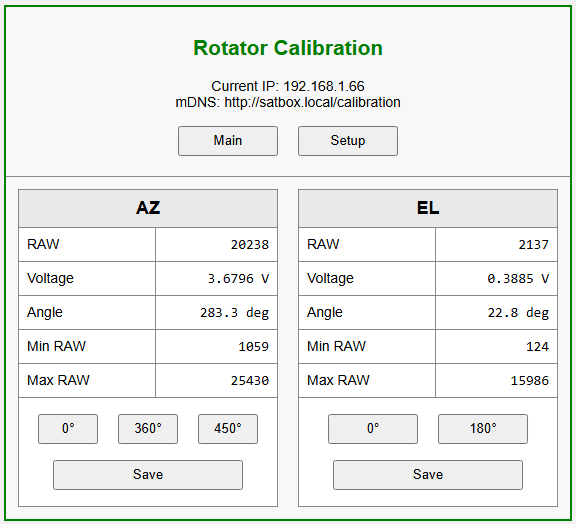Save the AZ calibration
The width and height of the screenshot is (576, 524).
[x=148, y=475]
